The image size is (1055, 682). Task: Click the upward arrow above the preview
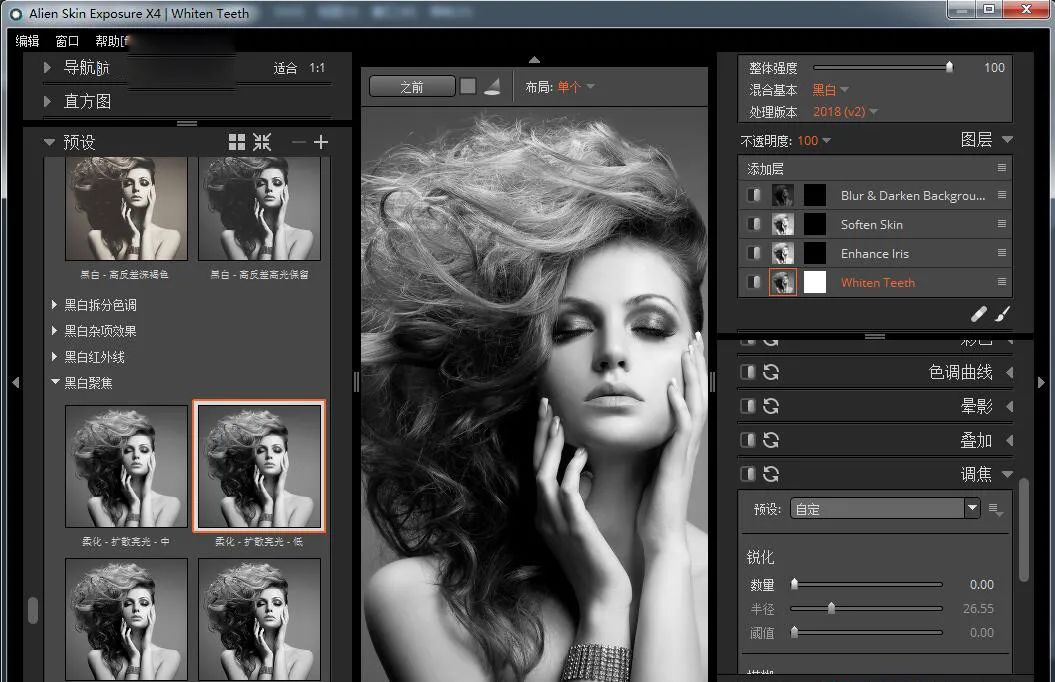pos(534,60)
